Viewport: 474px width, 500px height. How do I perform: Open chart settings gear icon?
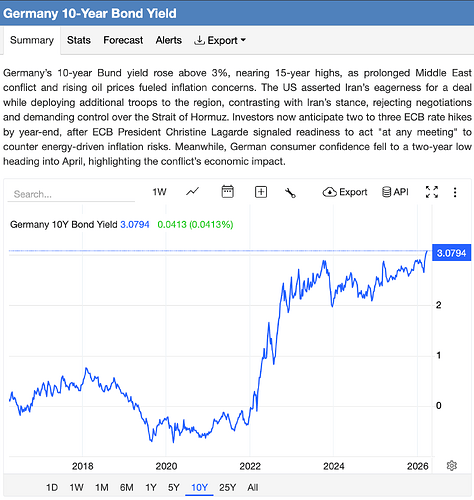452,465
